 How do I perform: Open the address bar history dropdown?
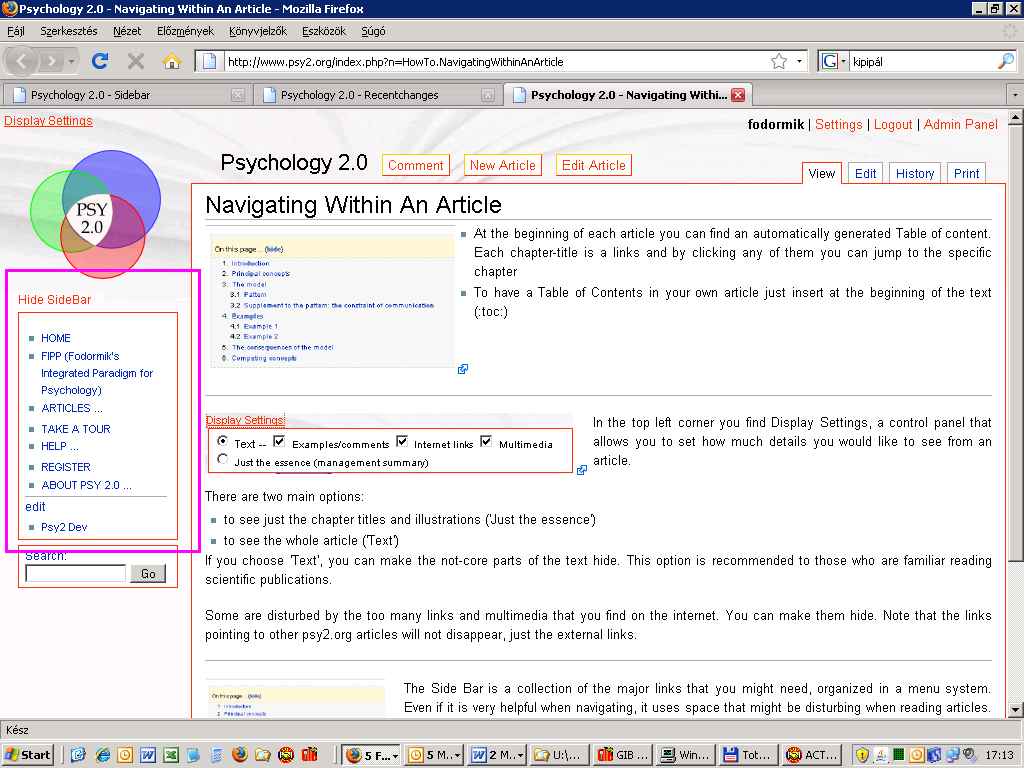coord(799,61)
